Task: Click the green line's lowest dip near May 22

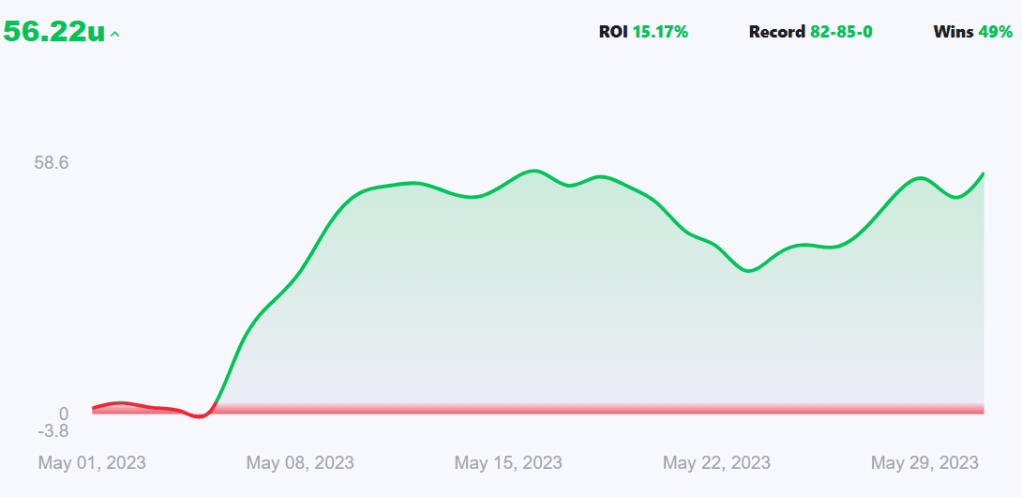Action: [x=750, y=271]
